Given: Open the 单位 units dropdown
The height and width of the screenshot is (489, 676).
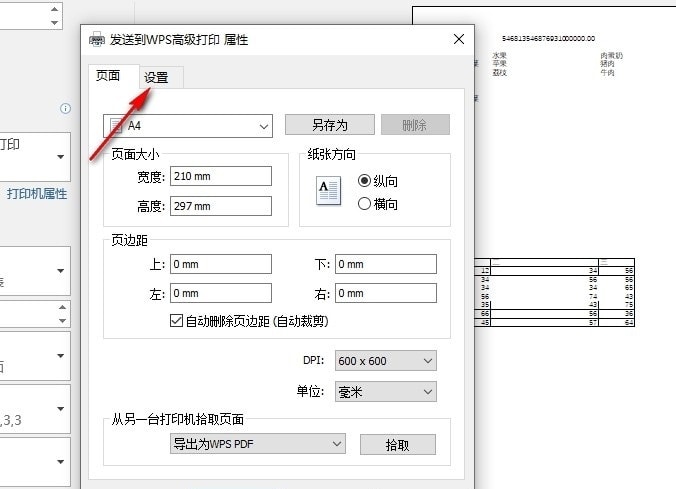Looking at the screenshot, I should pos(385,391).
